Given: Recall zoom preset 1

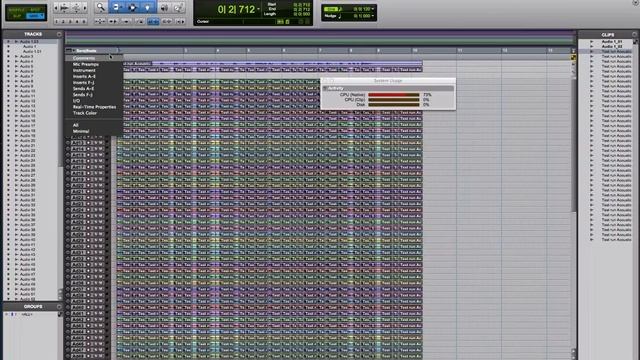Looking at the screenshot, I should tap(56, 22).
